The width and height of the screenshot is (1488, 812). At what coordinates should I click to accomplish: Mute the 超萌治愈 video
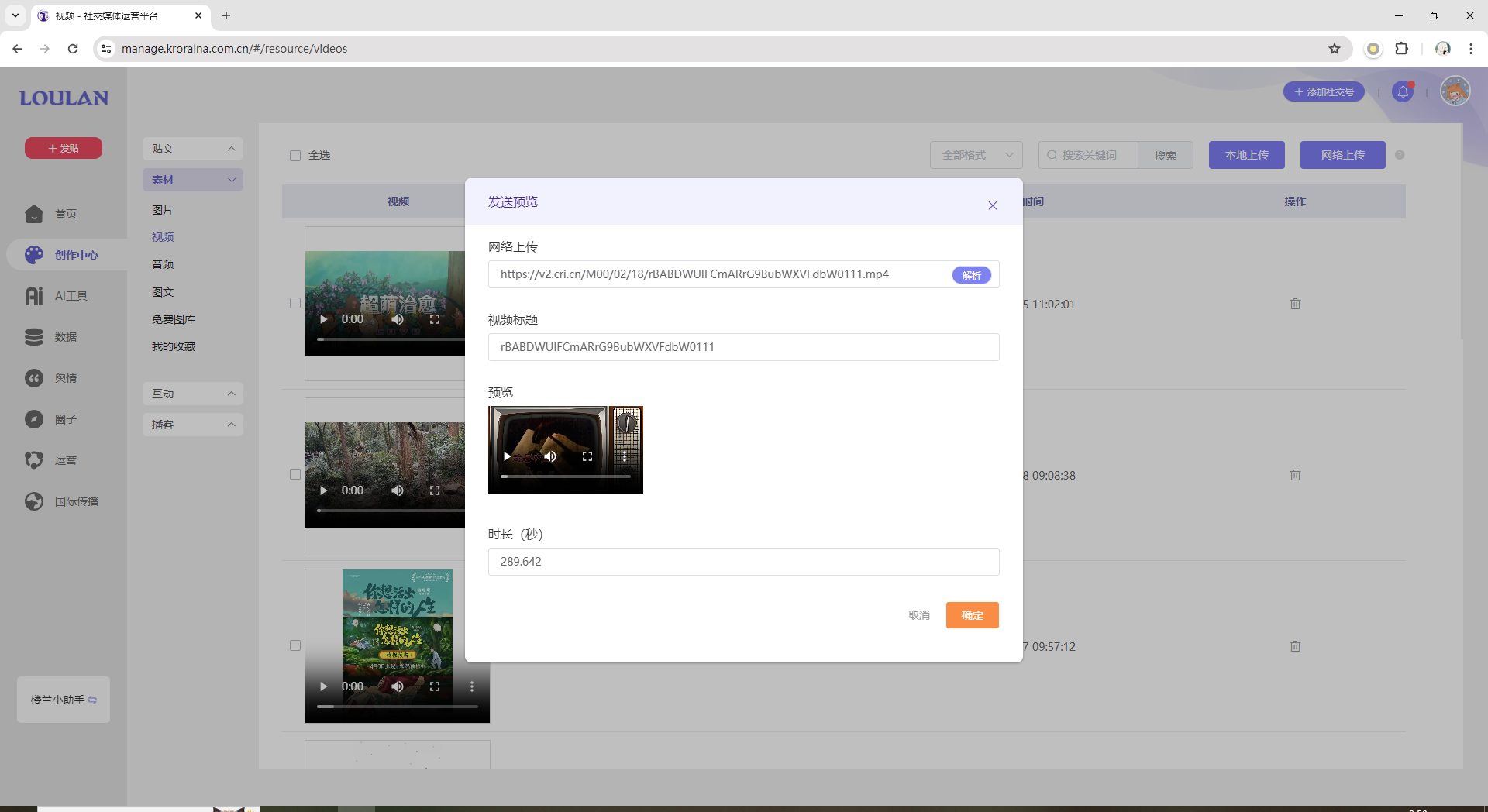398,319
